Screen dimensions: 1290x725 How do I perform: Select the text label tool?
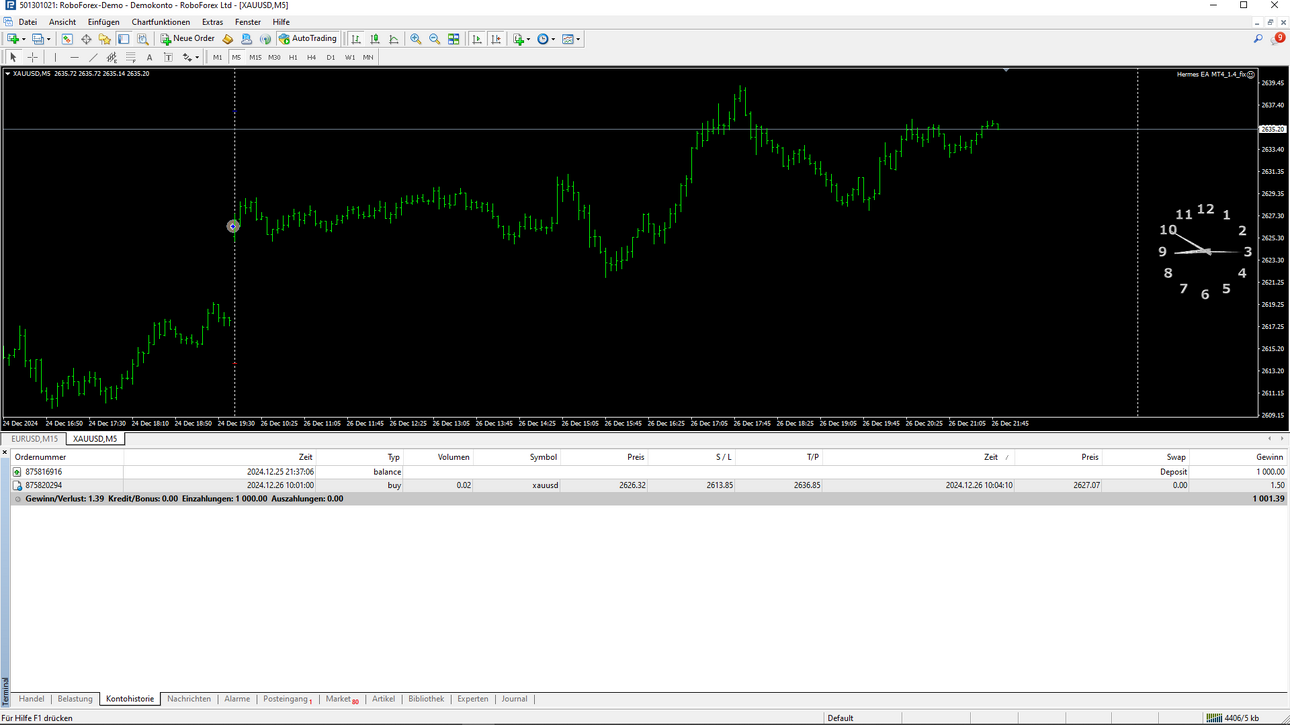click(168, 58)
